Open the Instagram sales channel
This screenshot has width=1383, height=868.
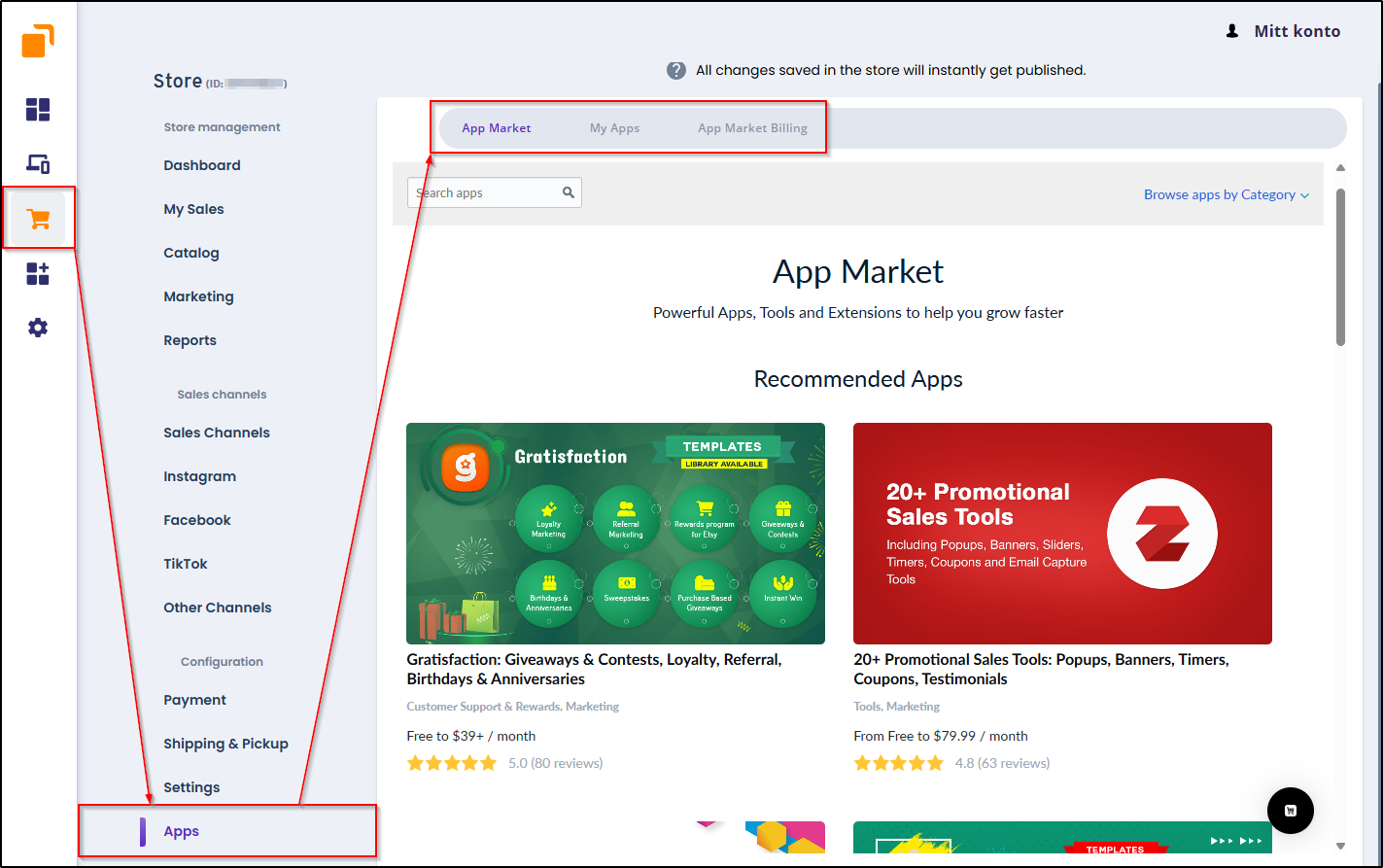(199, 476)
